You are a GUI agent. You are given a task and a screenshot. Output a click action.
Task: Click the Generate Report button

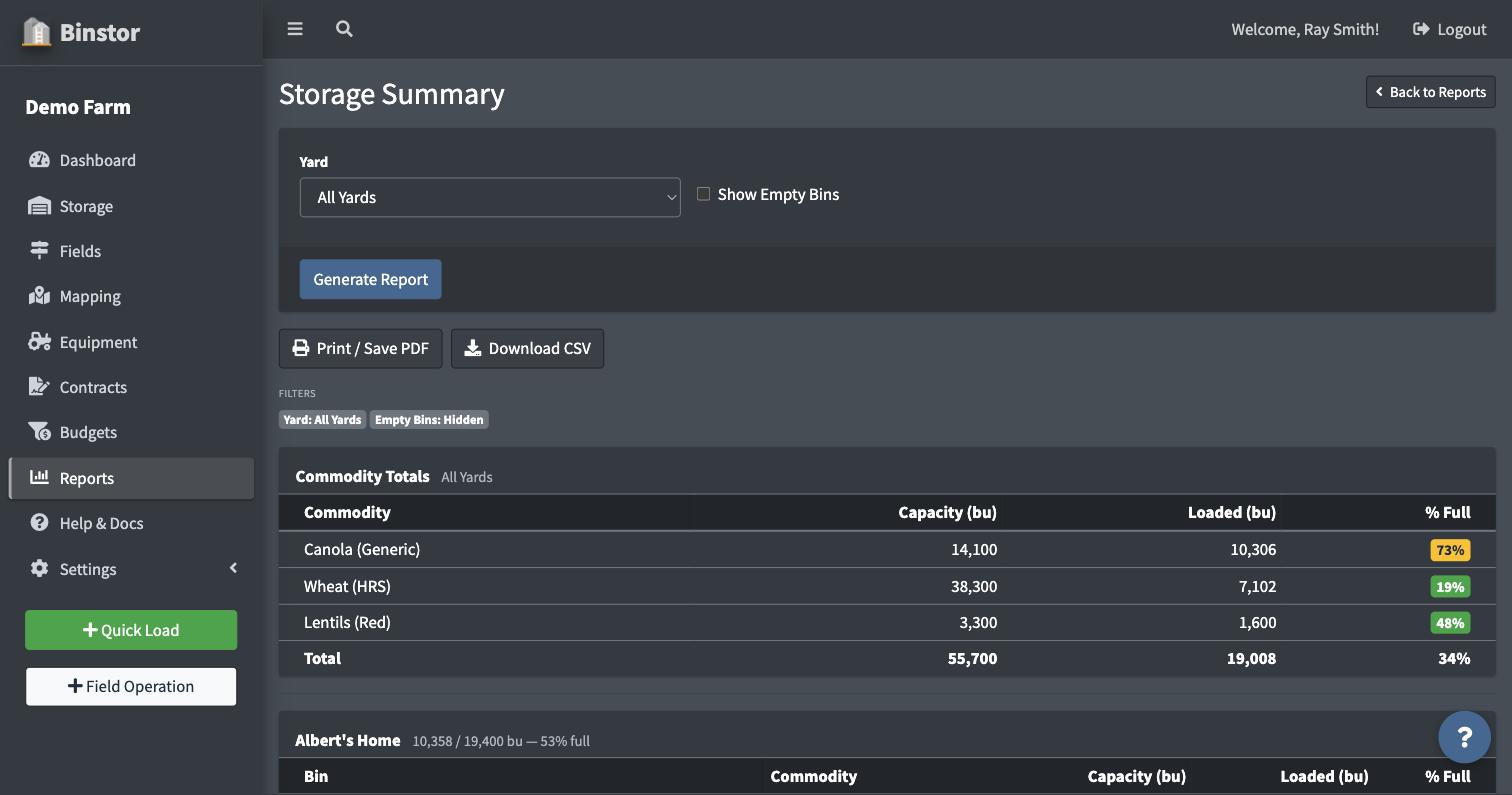pos(370,279)
